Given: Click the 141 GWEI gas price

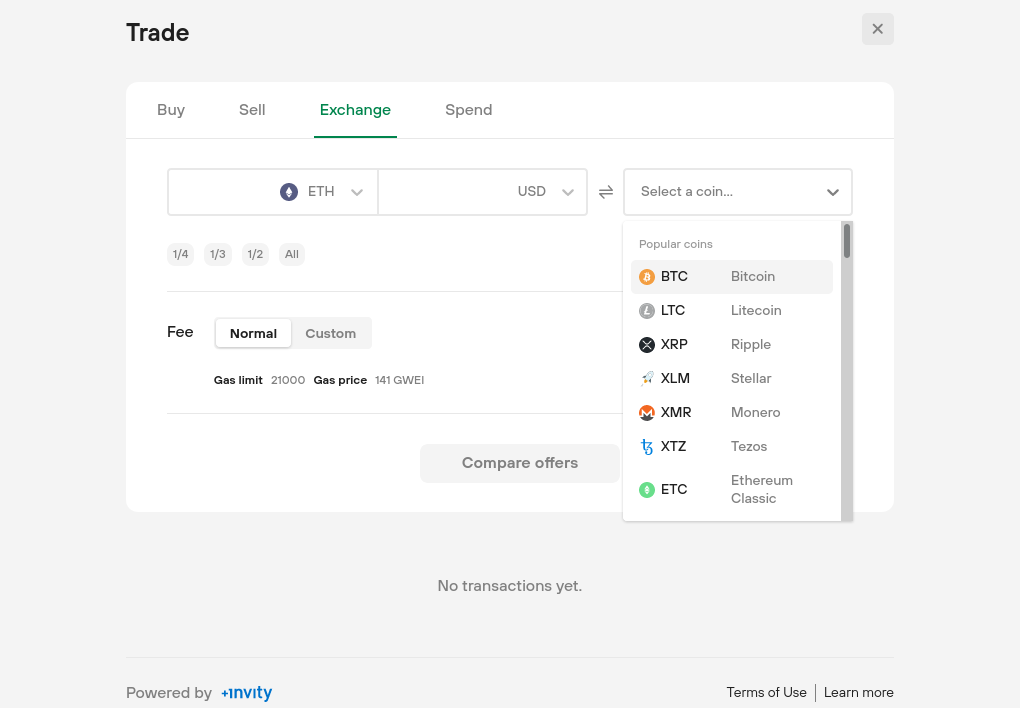Looking at the screenshot, I should coord(399,380).
